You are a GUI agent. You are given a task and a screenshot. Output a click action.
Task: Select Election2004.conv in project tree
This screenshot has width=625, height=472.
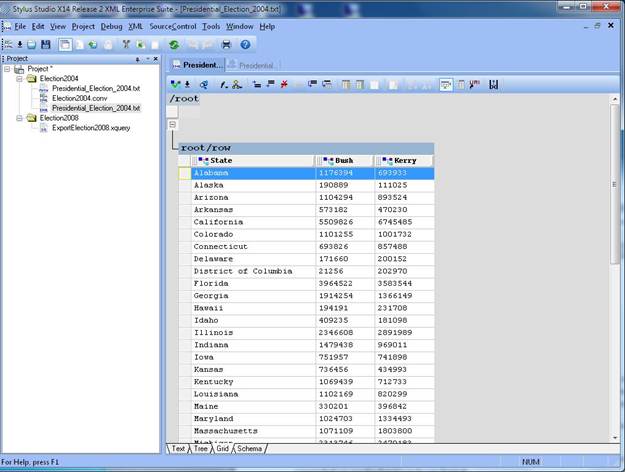point(79,98)
